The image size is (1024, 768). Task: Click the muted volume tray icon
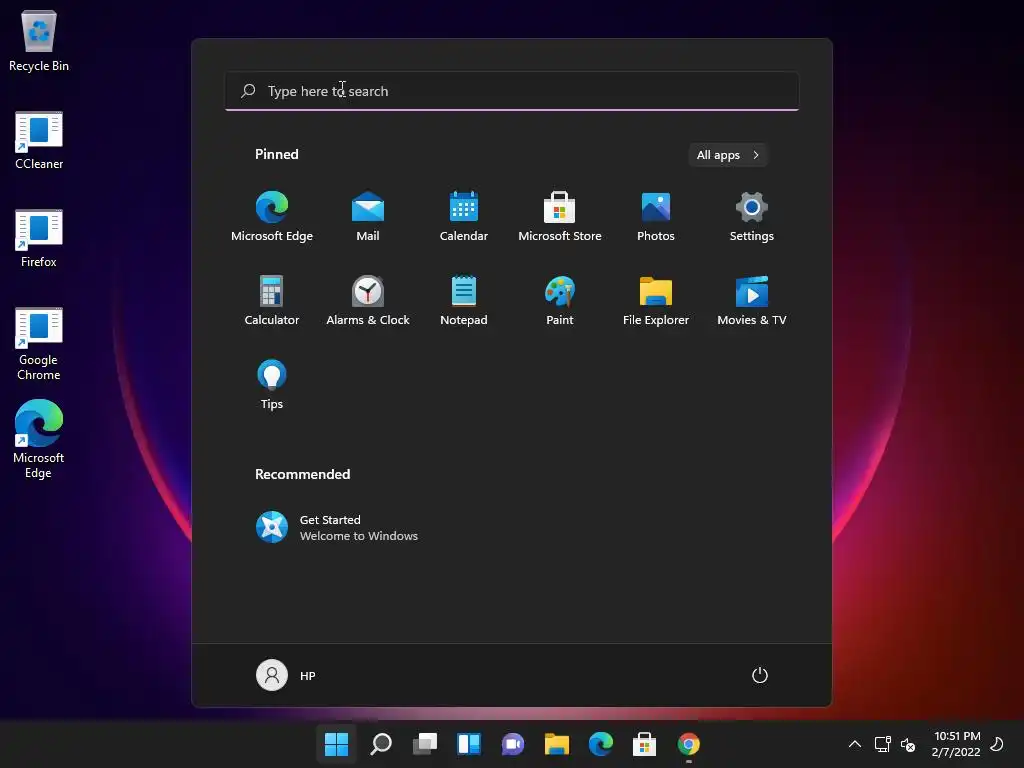(x=908, y=744)
